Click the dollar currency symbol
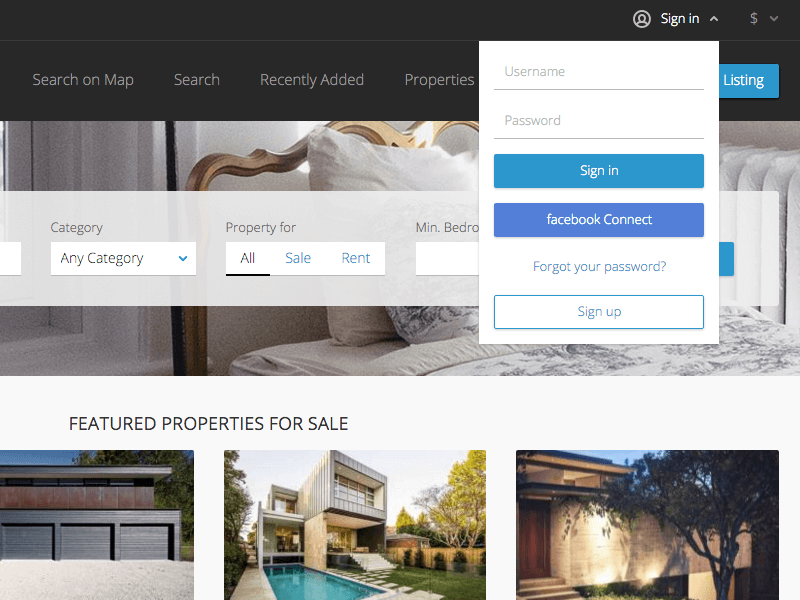 (754, 19)
